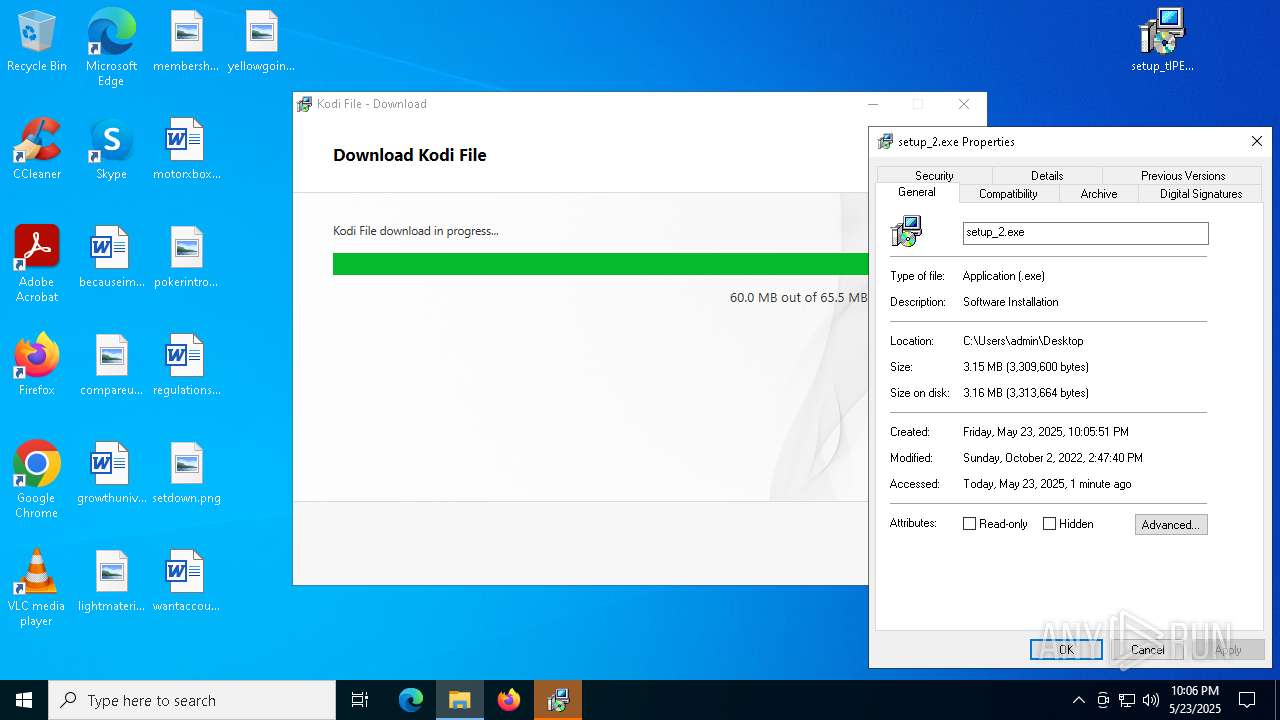Open the VLC media player shortcut
Screen dimensions: 1280x720
pyautogui.click(x=37, y=588)
